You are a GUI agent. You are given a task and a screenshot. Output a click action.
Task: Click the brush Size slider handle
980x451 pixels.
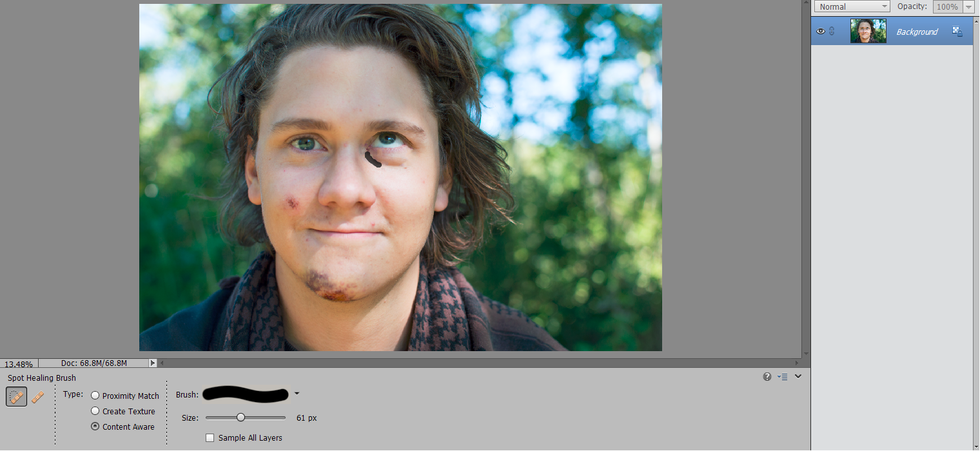(241, 417)
